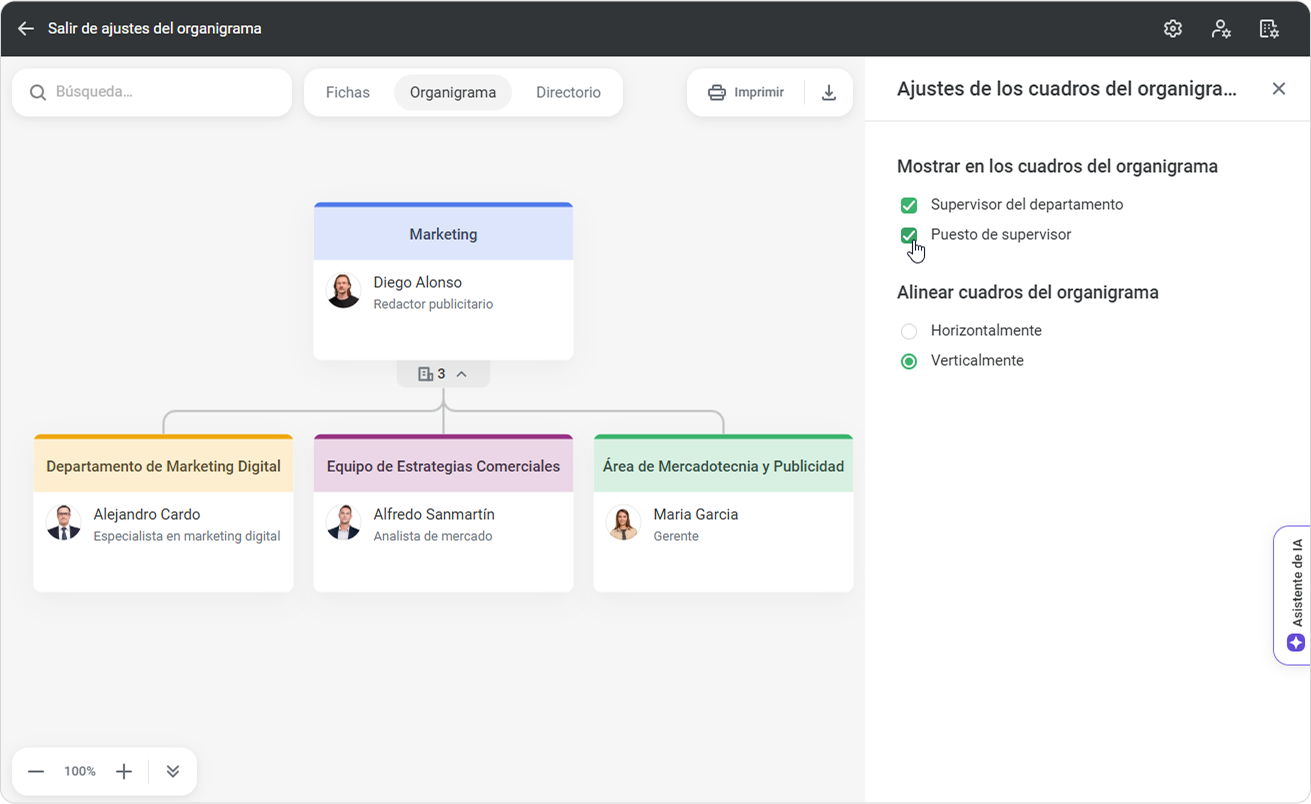The height and width of the screenshot is (804, 1311).
Task: Open the gear settings icon in top bar
Action: (1173, 29)
